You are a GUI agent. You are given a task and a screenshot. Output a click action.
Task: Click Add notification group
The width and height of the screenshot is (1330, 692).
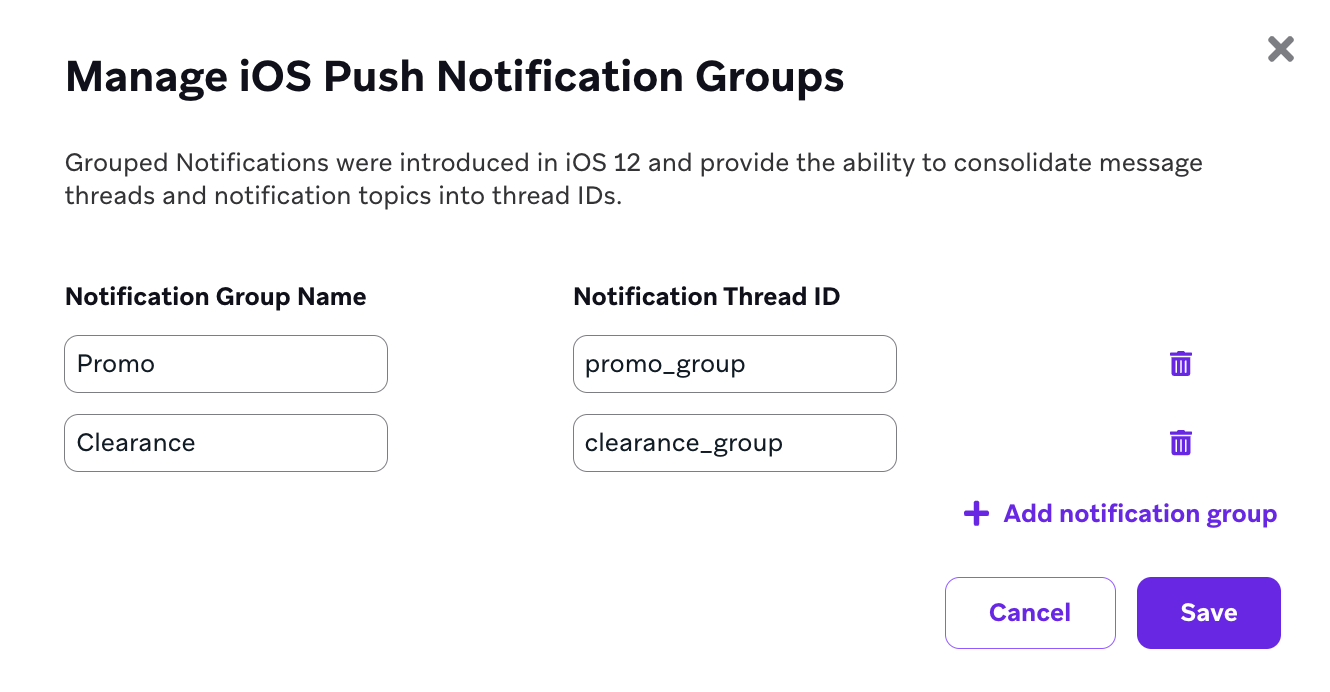1139,513
